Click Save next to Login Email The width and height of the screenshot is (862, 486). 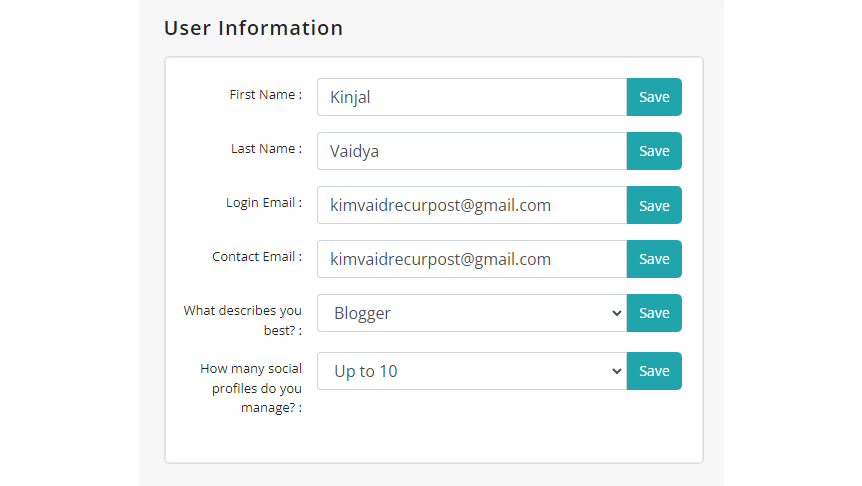pos(654,205)
